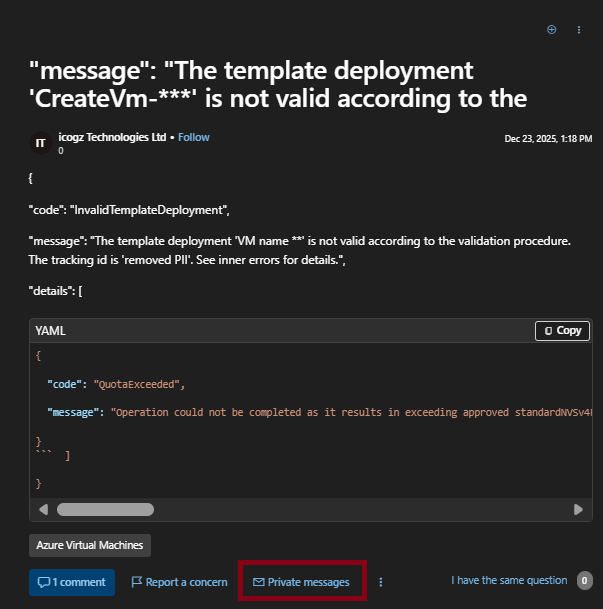Click the YAML language label

click(50, 331)
